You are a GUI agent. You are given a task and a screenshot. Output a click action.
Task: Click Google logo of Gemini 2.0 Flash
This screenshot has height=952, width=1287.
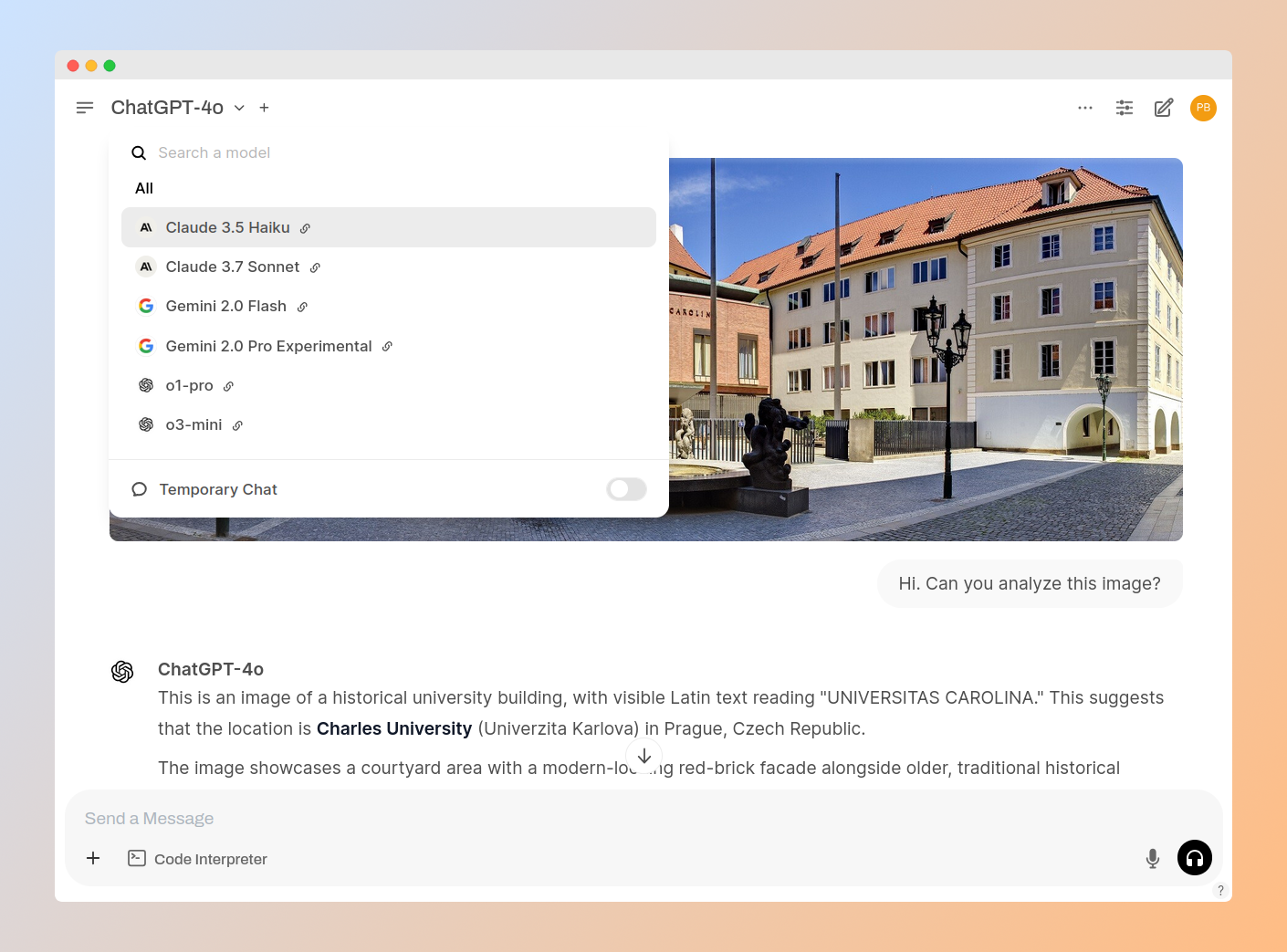pos(146,306)
